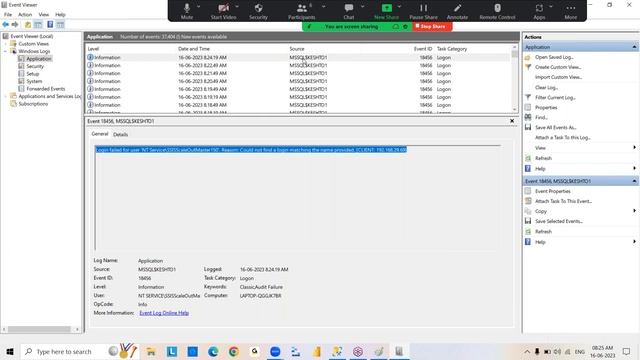Open the Windows Start menu

10,351
